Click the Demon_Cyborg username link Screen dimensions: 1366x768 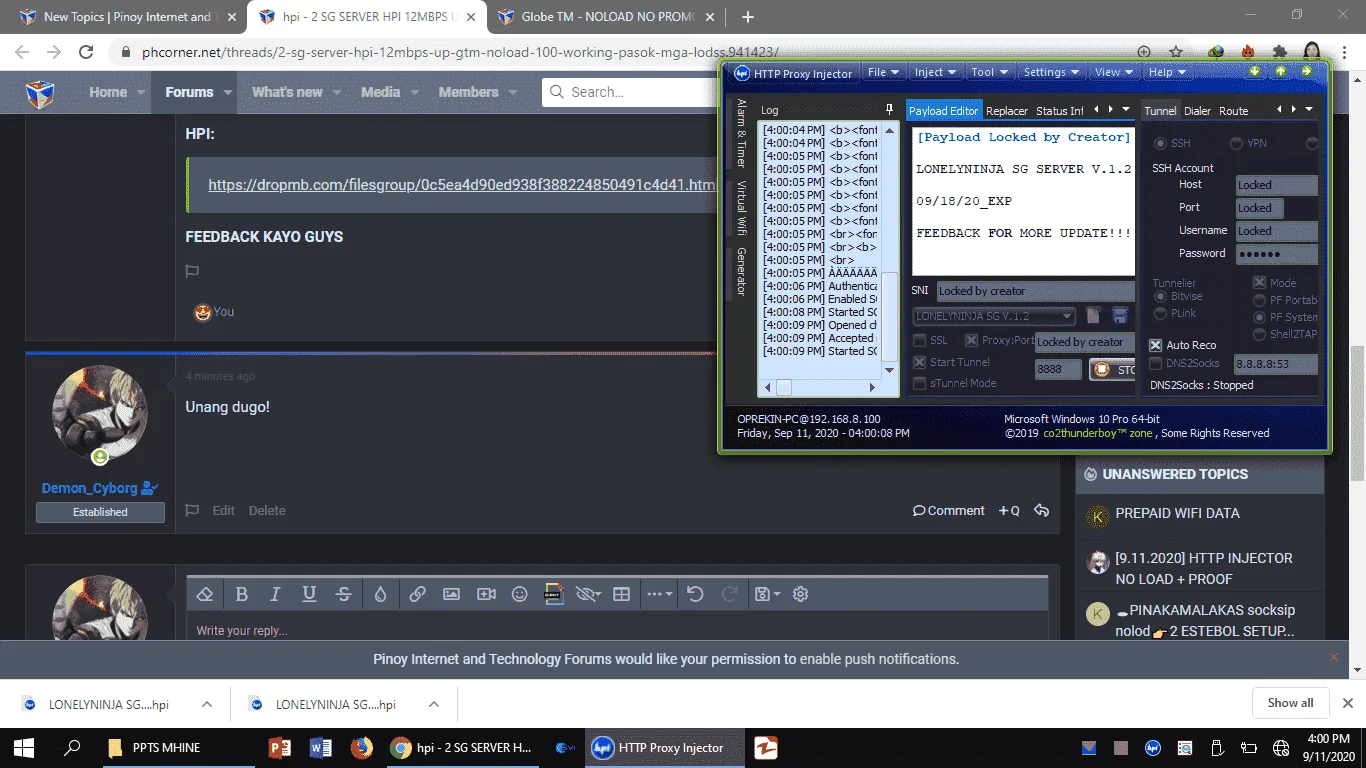(90, 488)
